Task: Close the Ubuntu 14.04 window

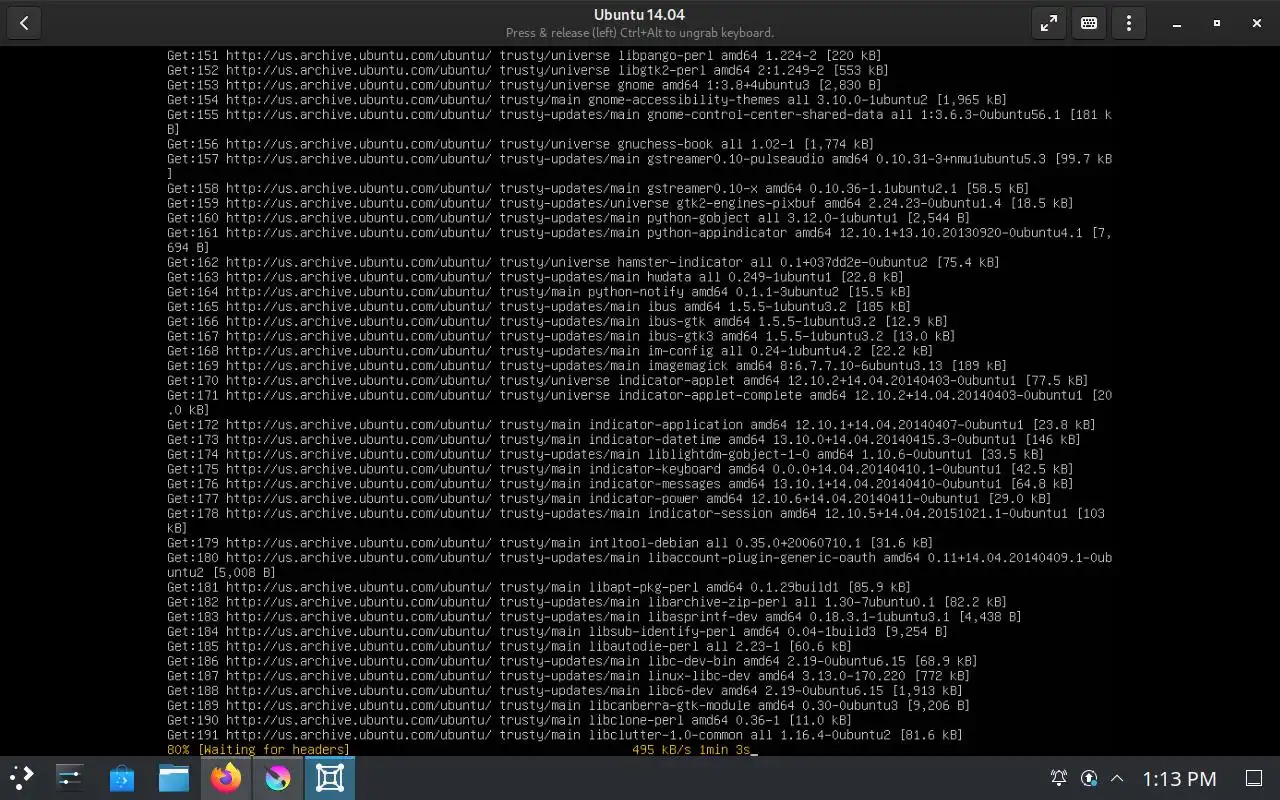Action: tap(1257, 23)
